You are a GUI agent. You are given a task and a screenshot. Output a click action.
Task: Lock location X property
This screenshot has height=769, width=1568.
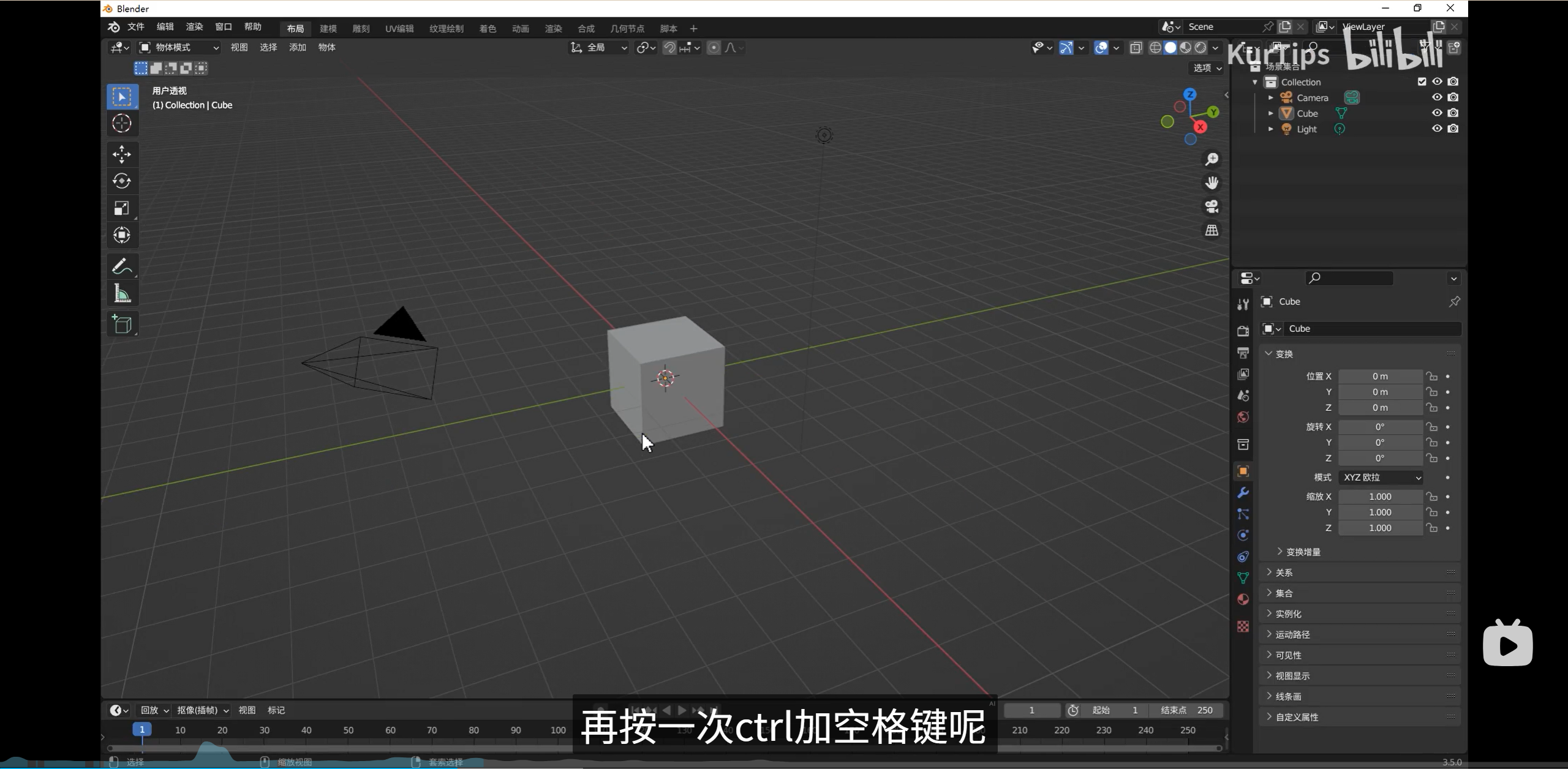click(x=1431, y=377)
